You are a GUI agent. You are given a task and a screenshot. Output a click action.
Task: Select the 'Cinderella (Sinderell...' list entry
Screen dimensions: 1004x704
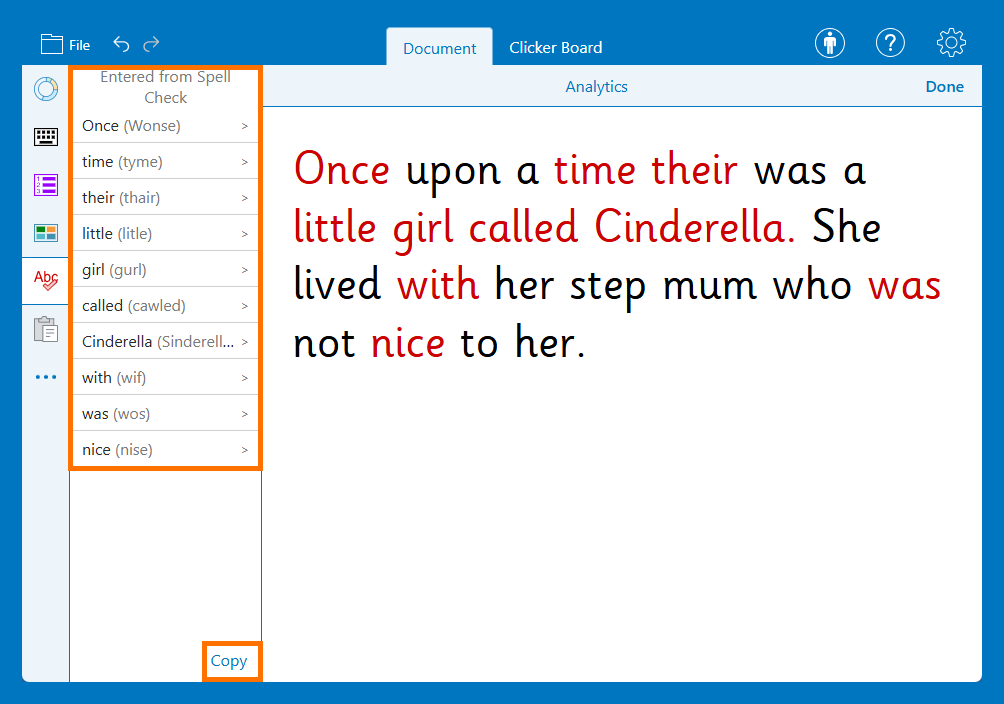(165, 341)
